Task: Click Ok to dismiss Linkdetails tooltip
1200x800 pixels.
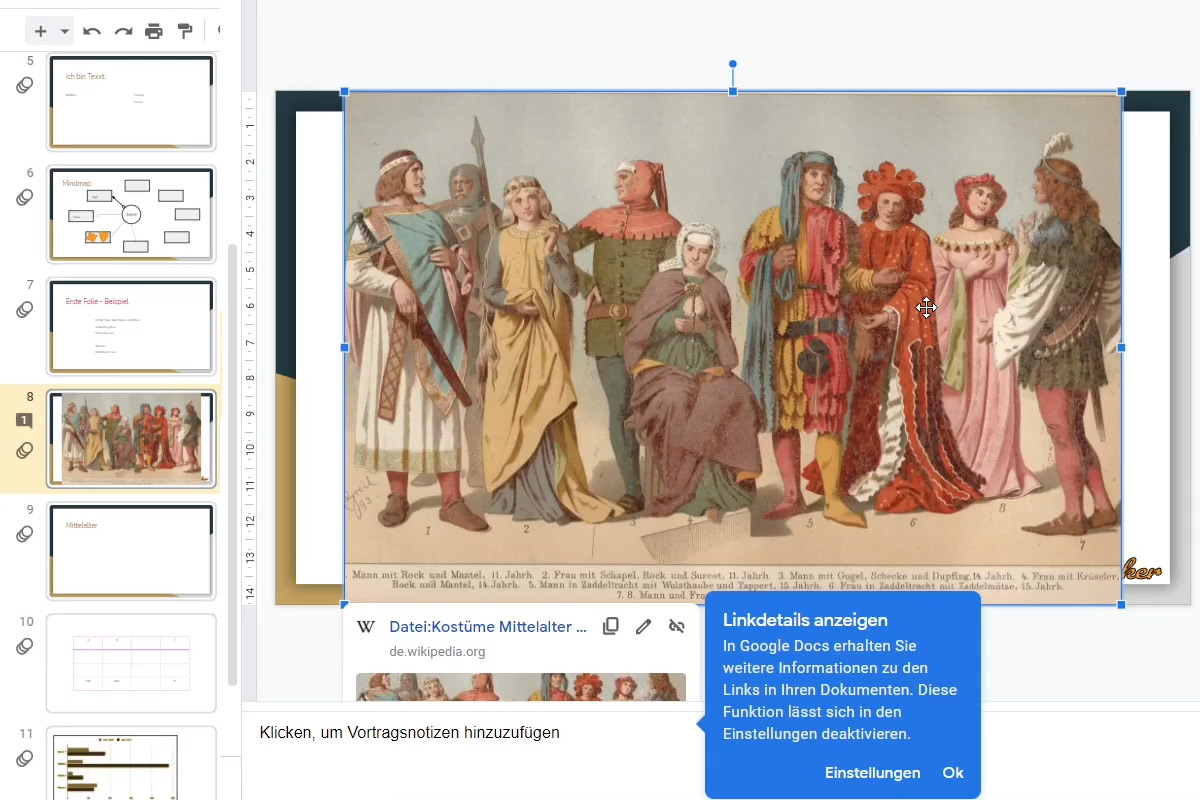Action: click(x=953, y=773)
